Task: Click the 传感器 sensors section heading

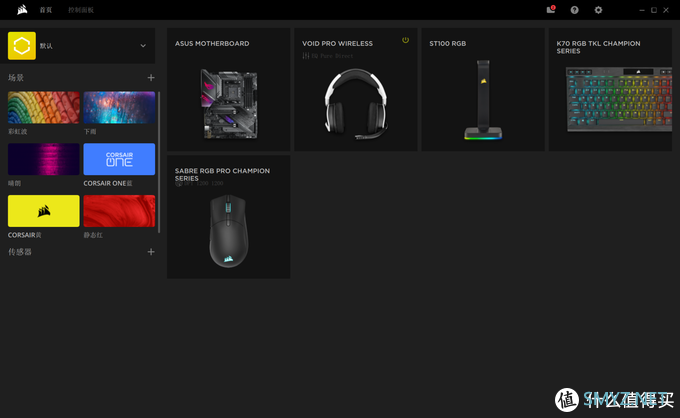Action: [x=20, y=252]
